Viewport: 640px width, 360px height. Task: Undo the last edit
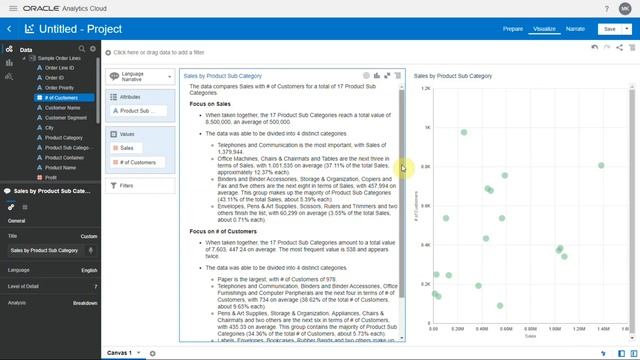(595, 48)
